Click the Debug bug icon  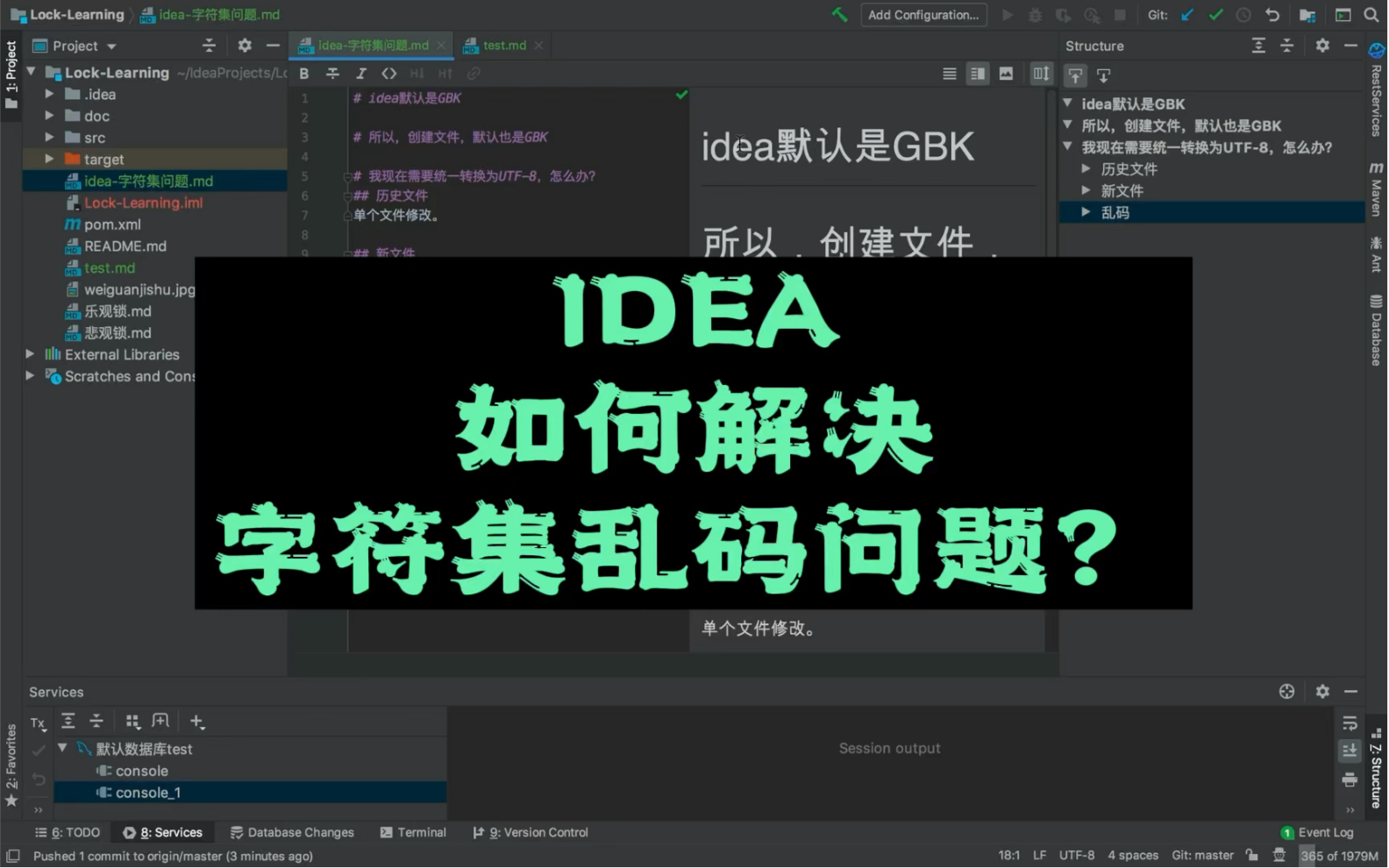1035,15
